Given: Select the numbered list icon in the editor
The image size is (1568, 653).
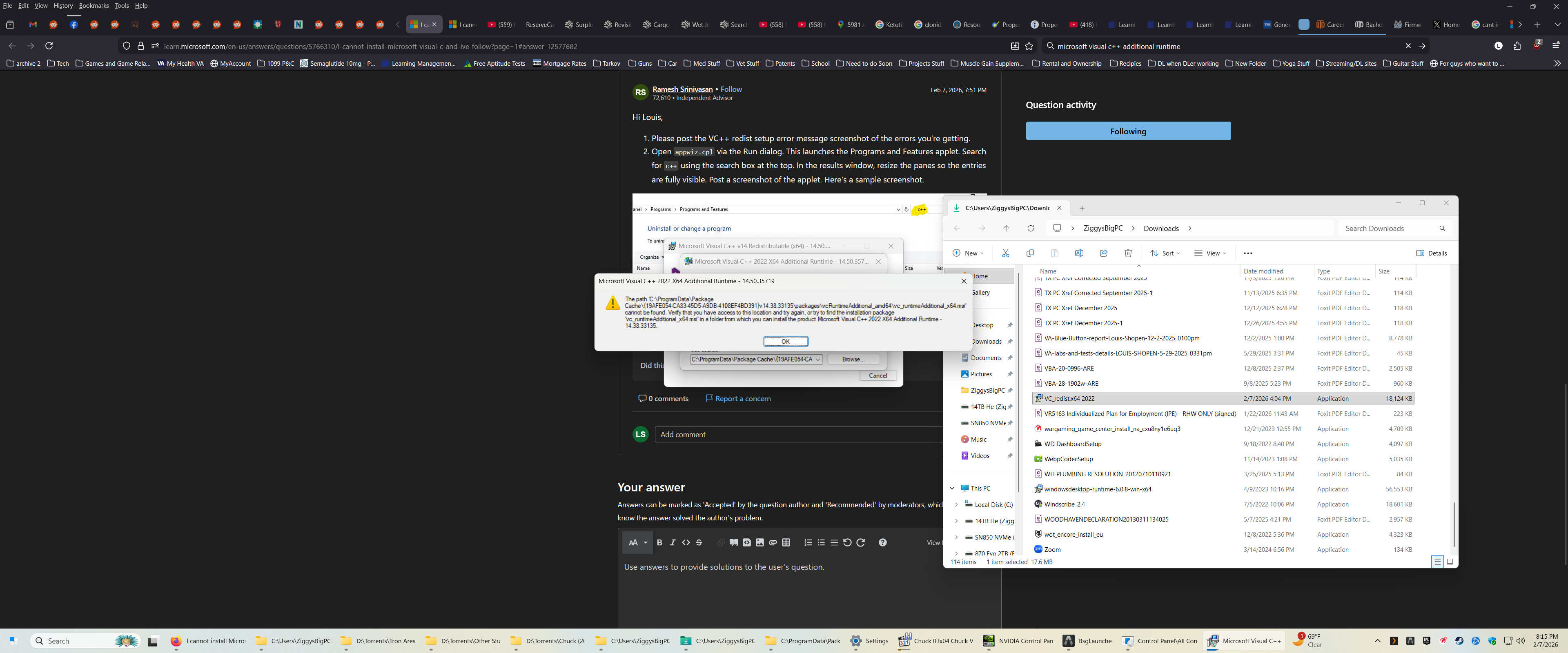Looking at the screenshot, I should pyautogui.click(x=808, y=542).
